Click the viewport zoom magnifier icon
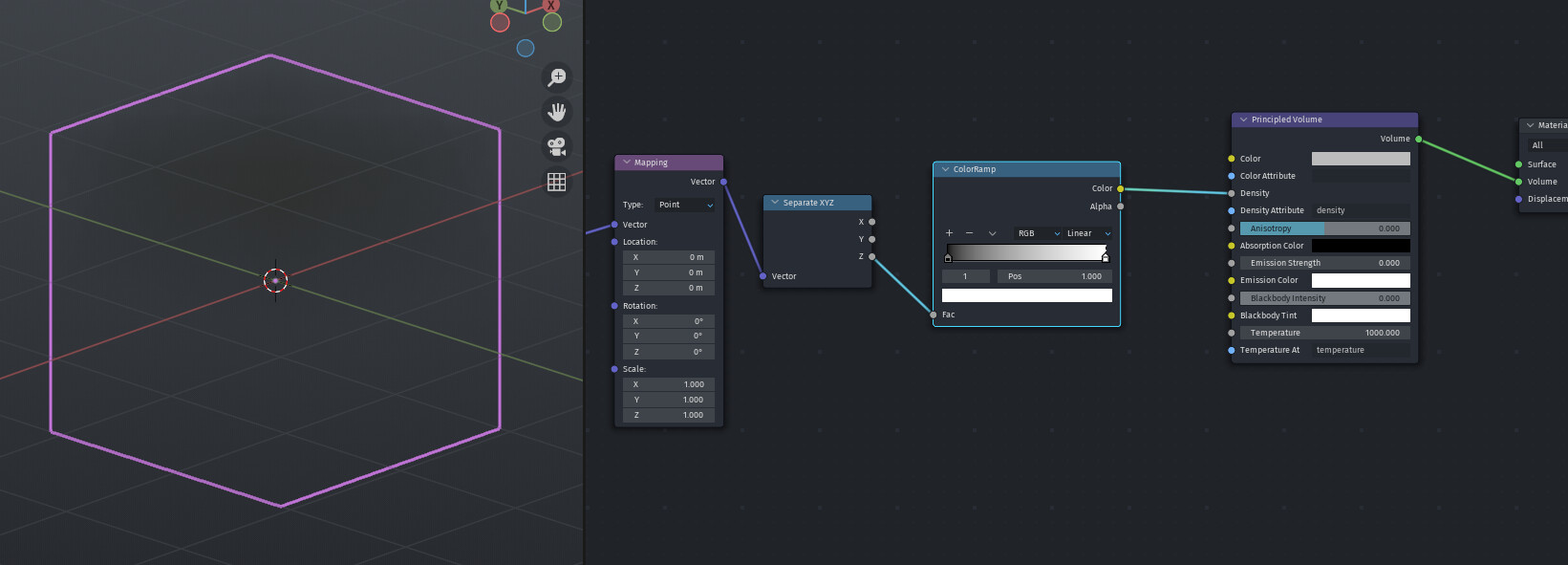This screenshot has width=1568, height=565. (x=557, y=76)
